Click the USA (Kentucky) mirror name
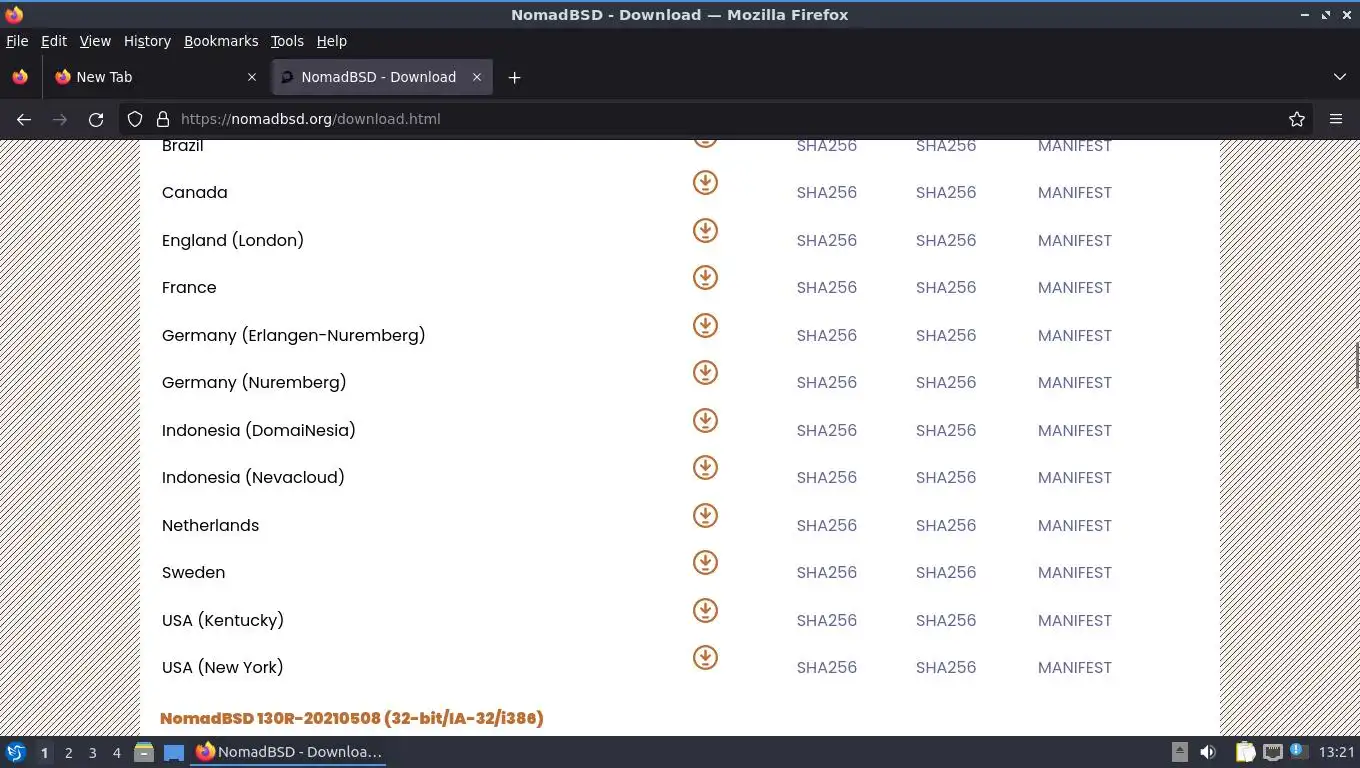Viewport: 1360px width, 768px height. 223,621
